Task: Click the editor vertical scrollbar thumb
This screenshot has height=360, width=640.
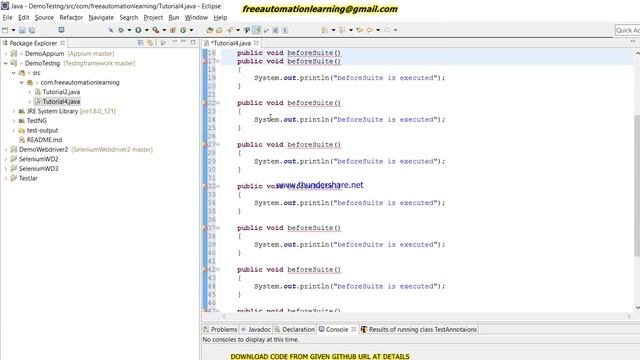Action: (x=637, y=186)
